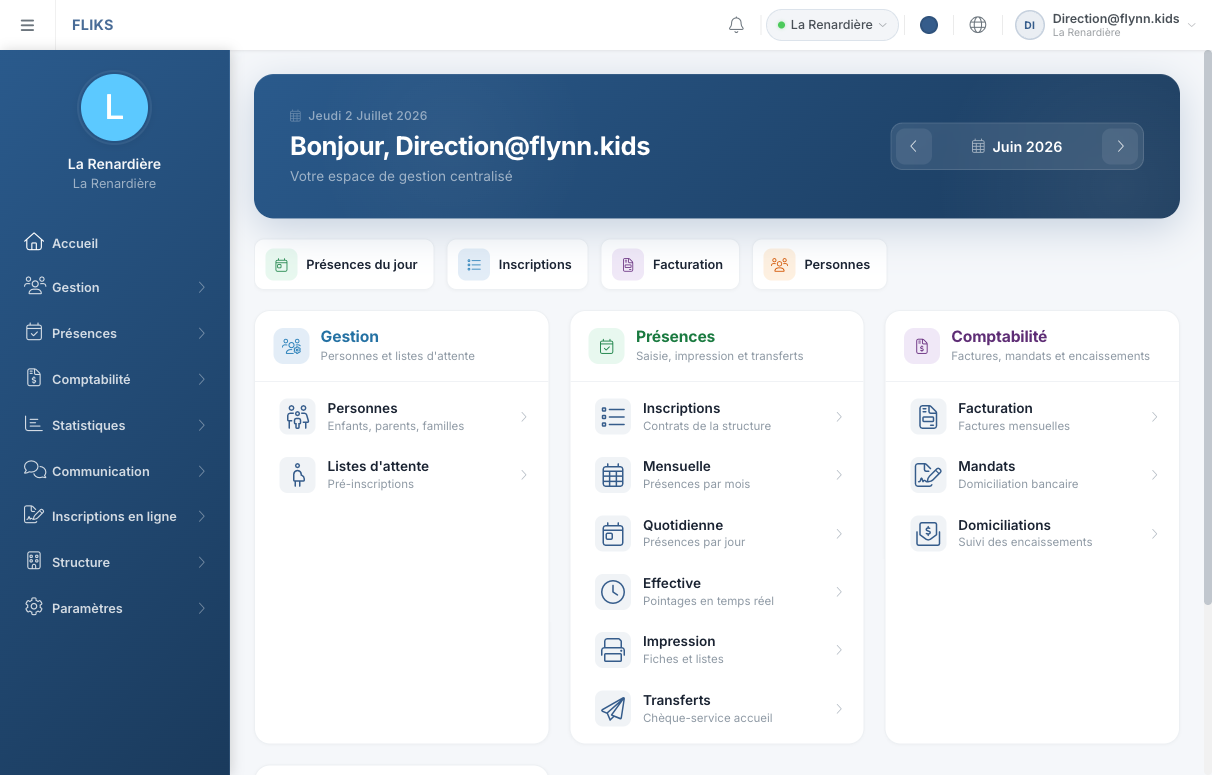
Task: Go to next month arrow
Action: [x=1120, y=146]
